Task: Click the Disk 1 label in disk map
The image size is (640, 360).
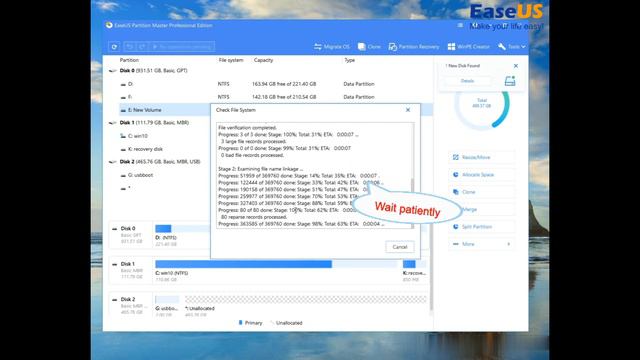Action: pos(128,264)
